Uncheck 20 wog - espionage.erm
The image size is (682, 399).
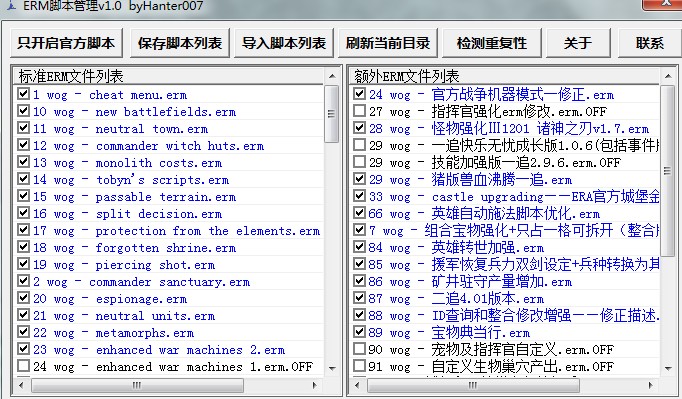point(23,298)
